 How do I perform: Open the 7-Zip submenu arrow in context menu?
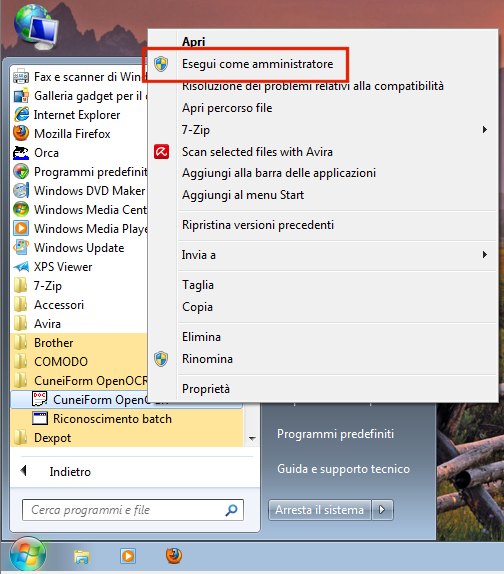485,130
